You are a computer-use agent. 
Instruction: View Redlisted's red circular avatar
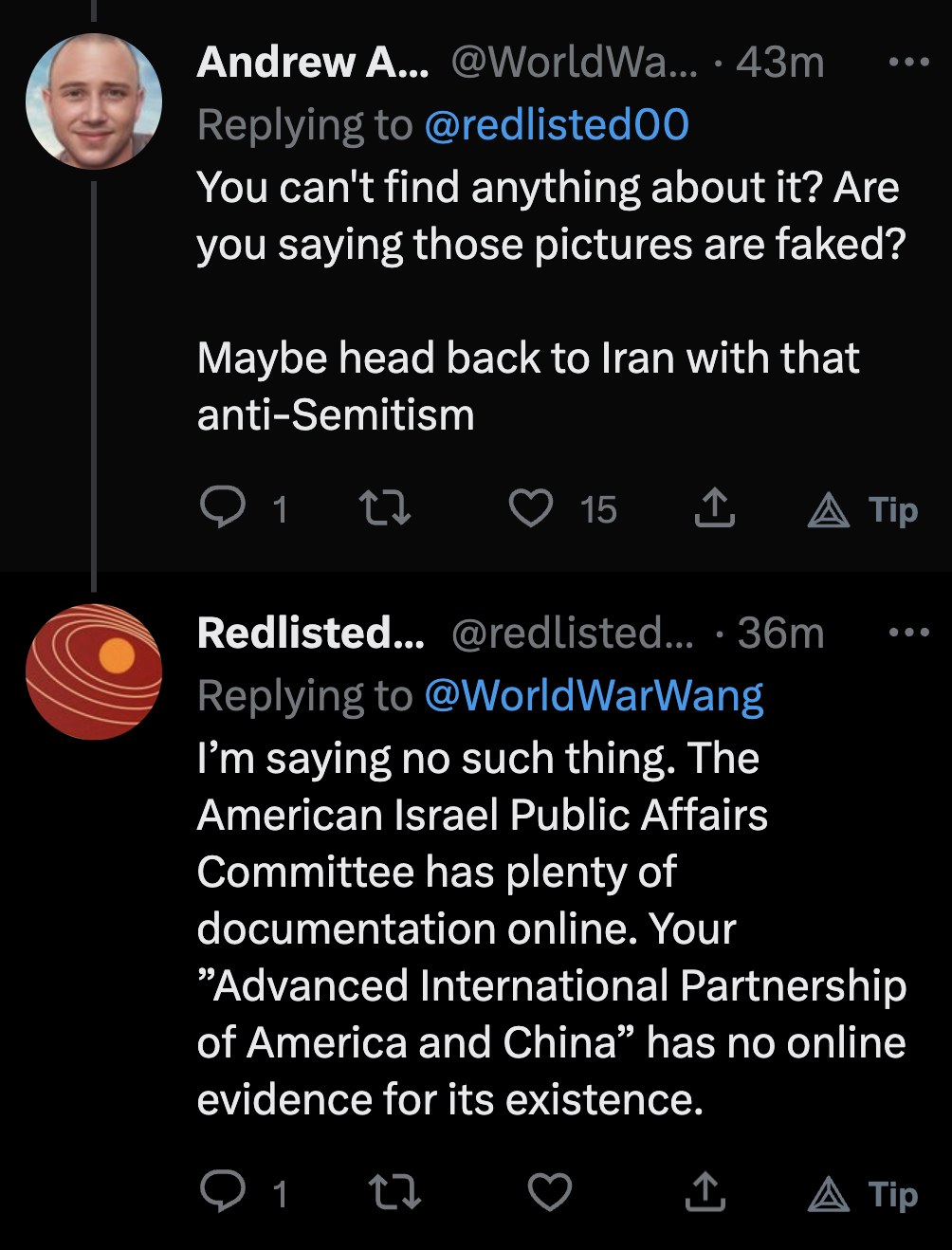click(x=94, y=671)
